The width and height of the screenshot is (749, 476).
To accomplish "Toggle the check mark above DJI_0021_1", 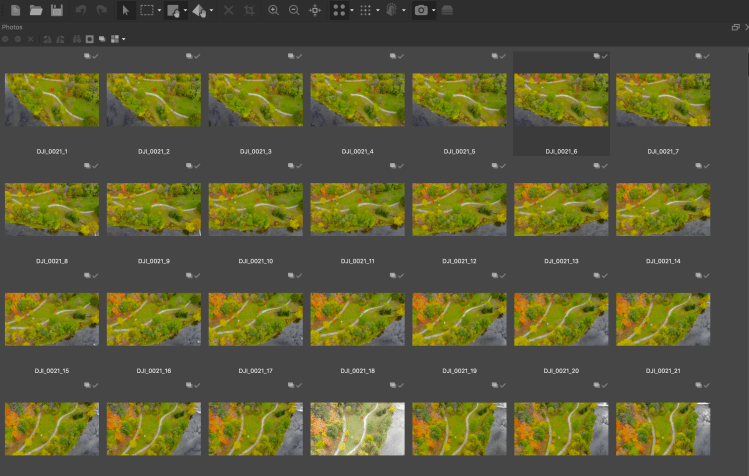I will (94, 57).
